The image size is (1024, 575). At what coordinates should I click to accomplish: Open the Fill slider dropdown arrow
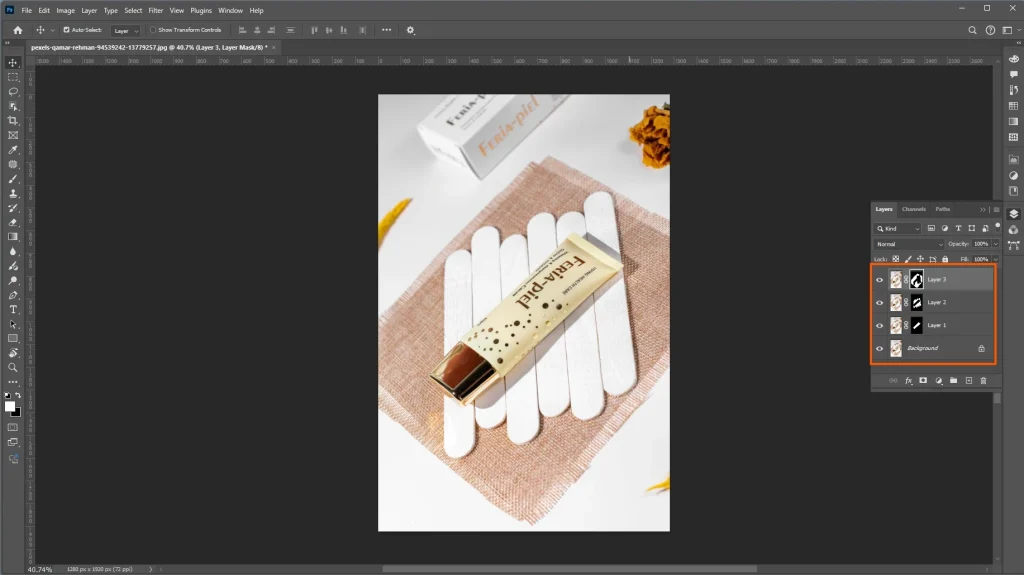[x=995, y=259]
